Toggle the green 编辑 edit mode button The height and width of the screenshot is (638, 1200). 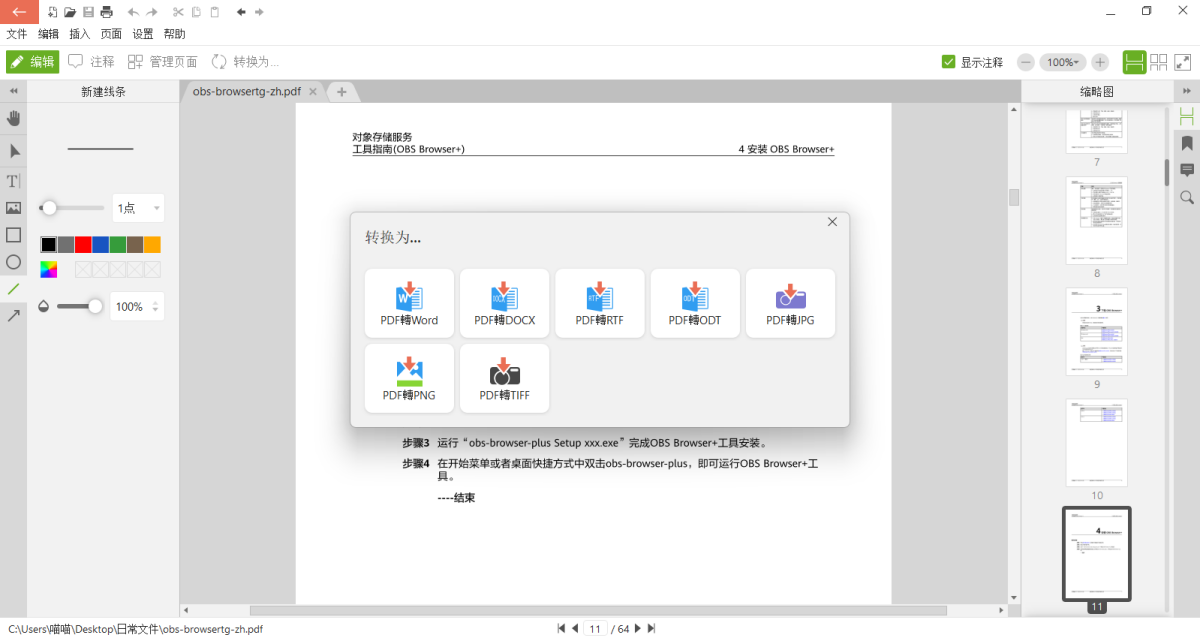[33, 61]
